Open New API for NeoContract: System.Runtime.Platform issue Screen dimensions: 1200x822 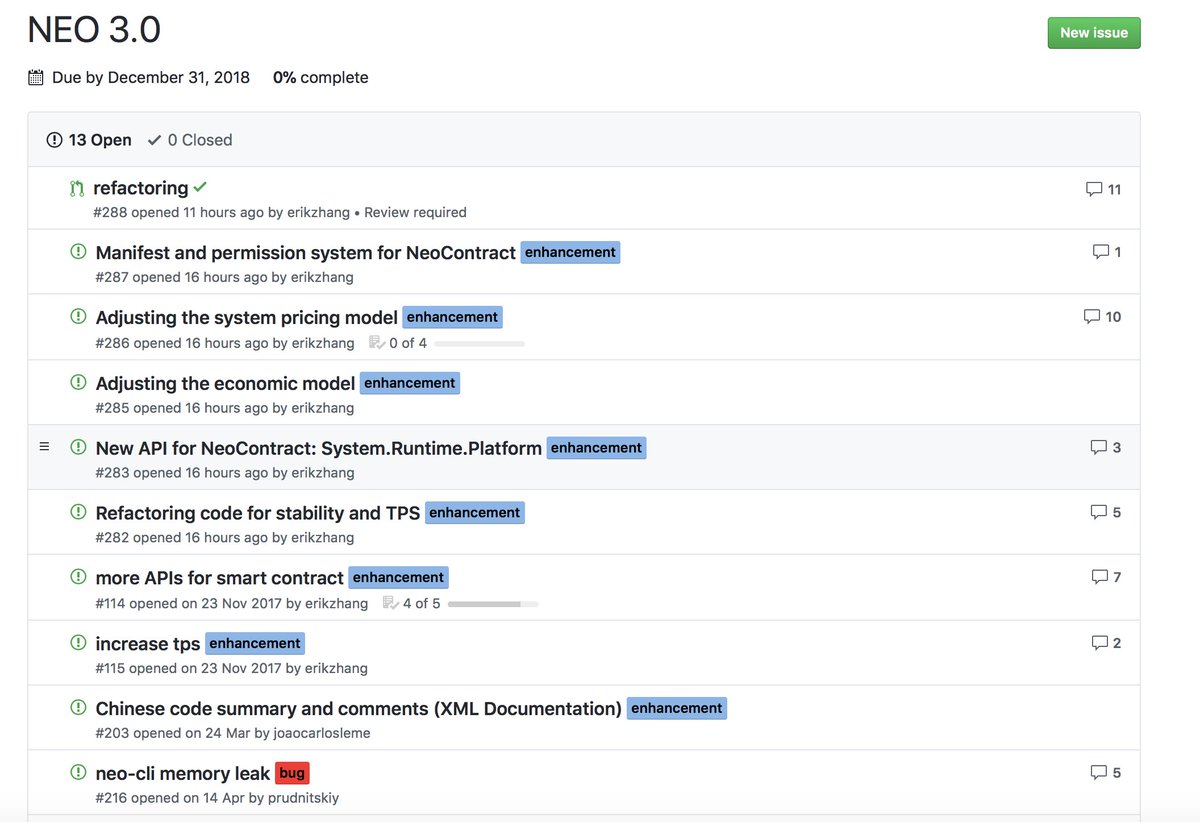click(319, 449)
